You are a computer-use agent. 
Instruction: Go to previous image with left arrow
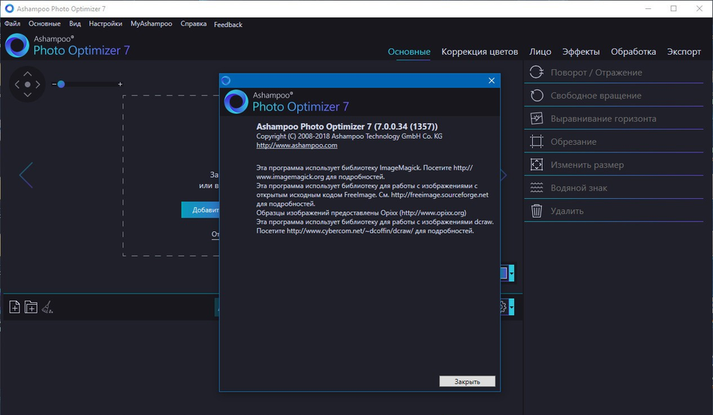pos(26,175)
